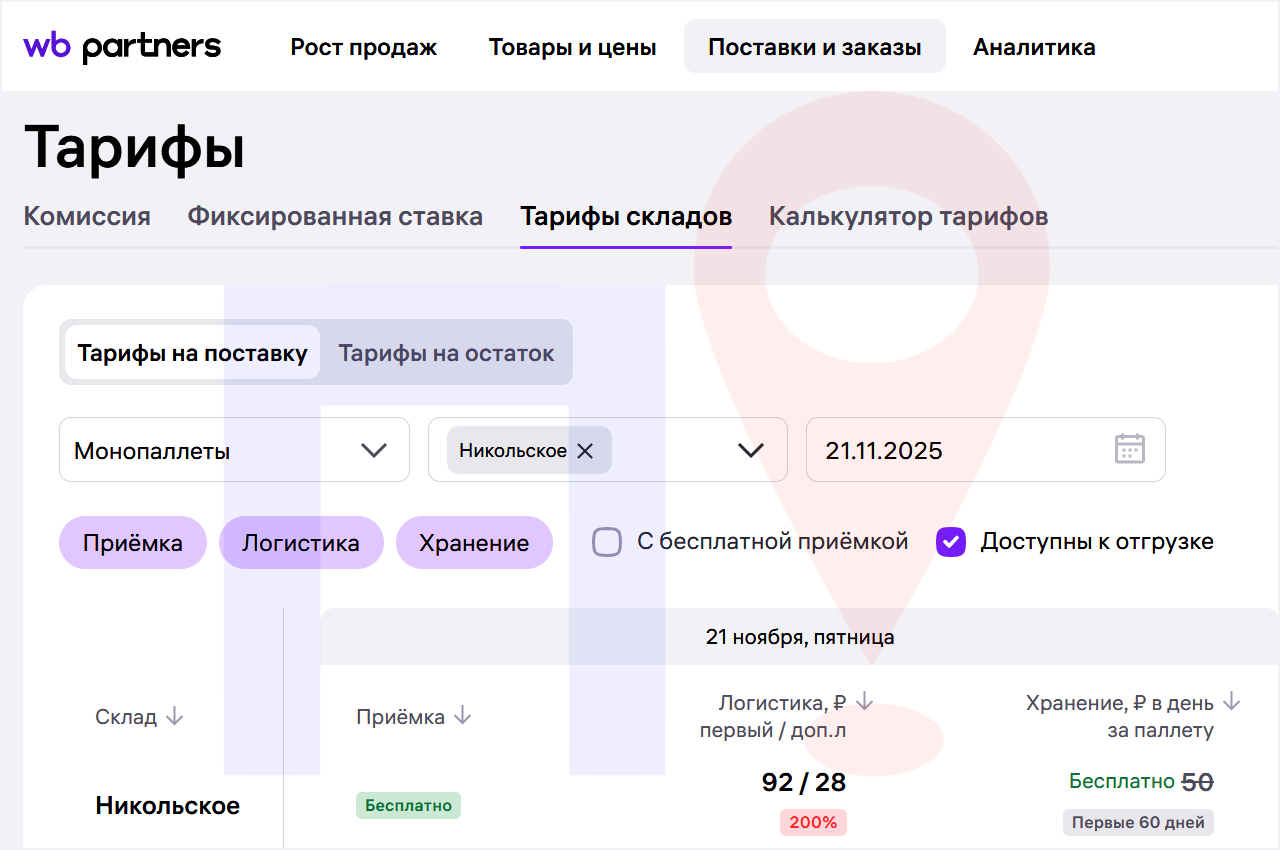The height and width of the screenshot is (850, 1280).
Task: Enable the С бесплатной приёмкой checkbox
Action: [607, 541]
